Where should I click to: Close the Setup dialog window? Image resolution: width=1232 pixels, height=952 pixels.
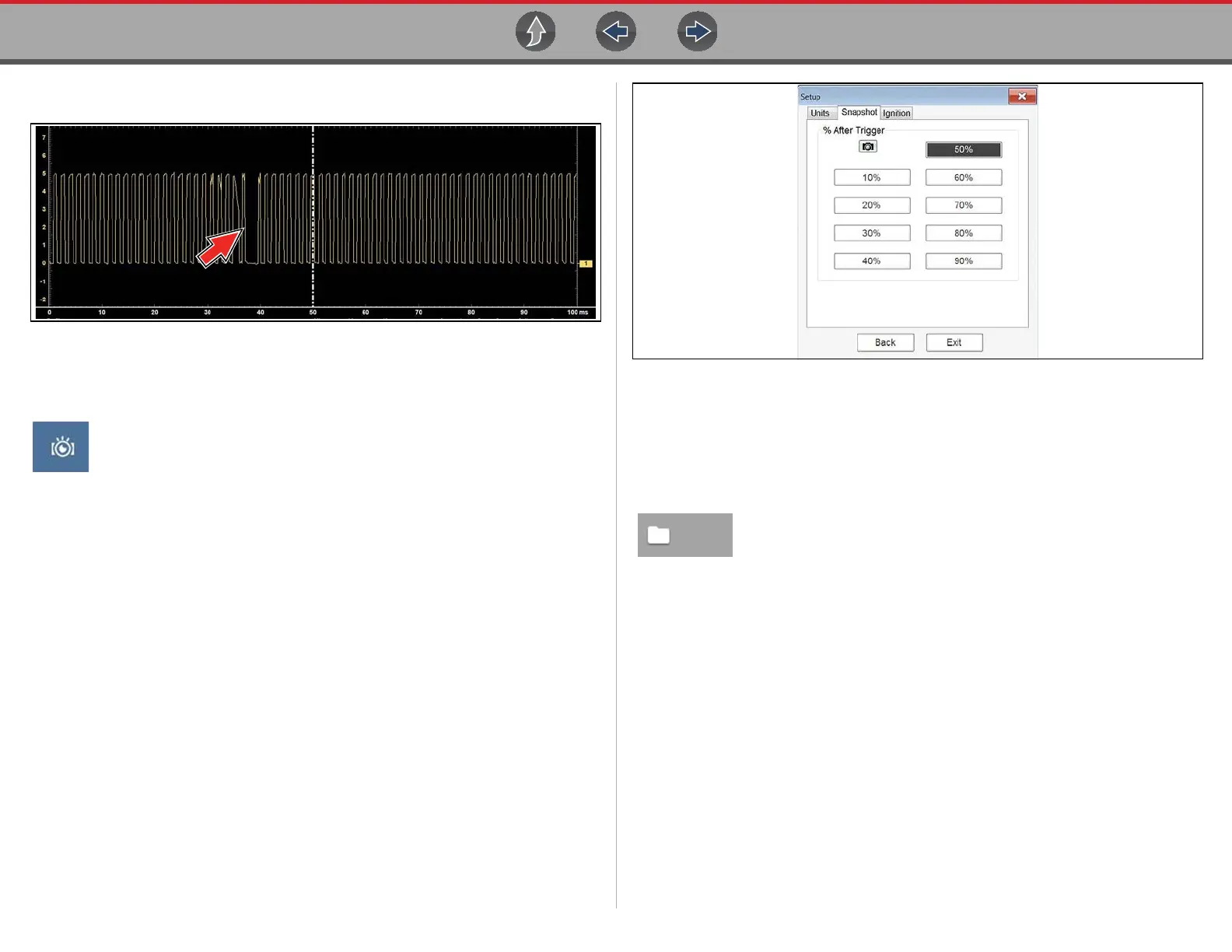tap(1022, 96)
